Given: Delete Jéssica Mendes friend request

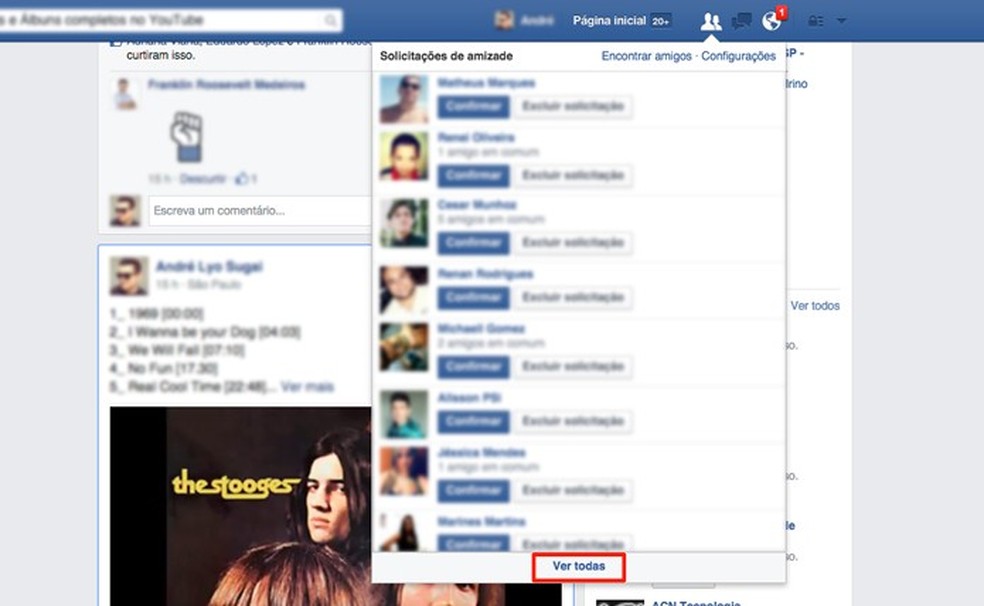Looking at the screenshot, I should 573,490.
